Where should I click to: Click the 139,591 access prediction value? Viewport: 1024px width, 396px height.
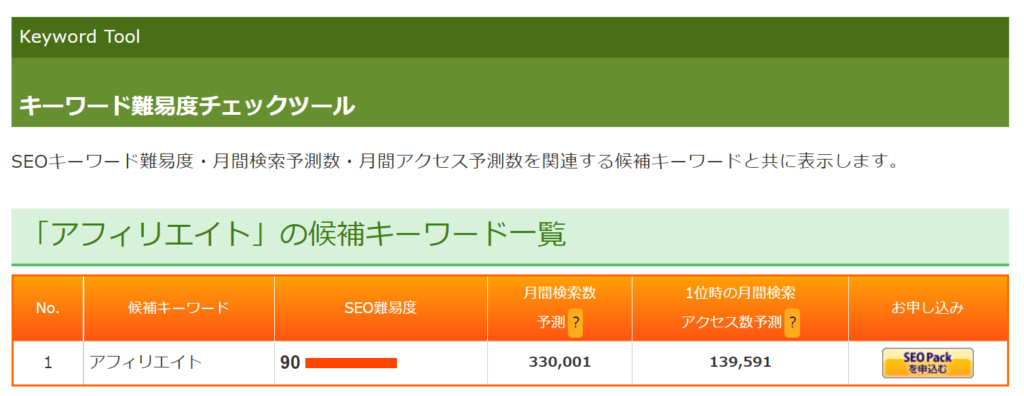tap(740, 362)
